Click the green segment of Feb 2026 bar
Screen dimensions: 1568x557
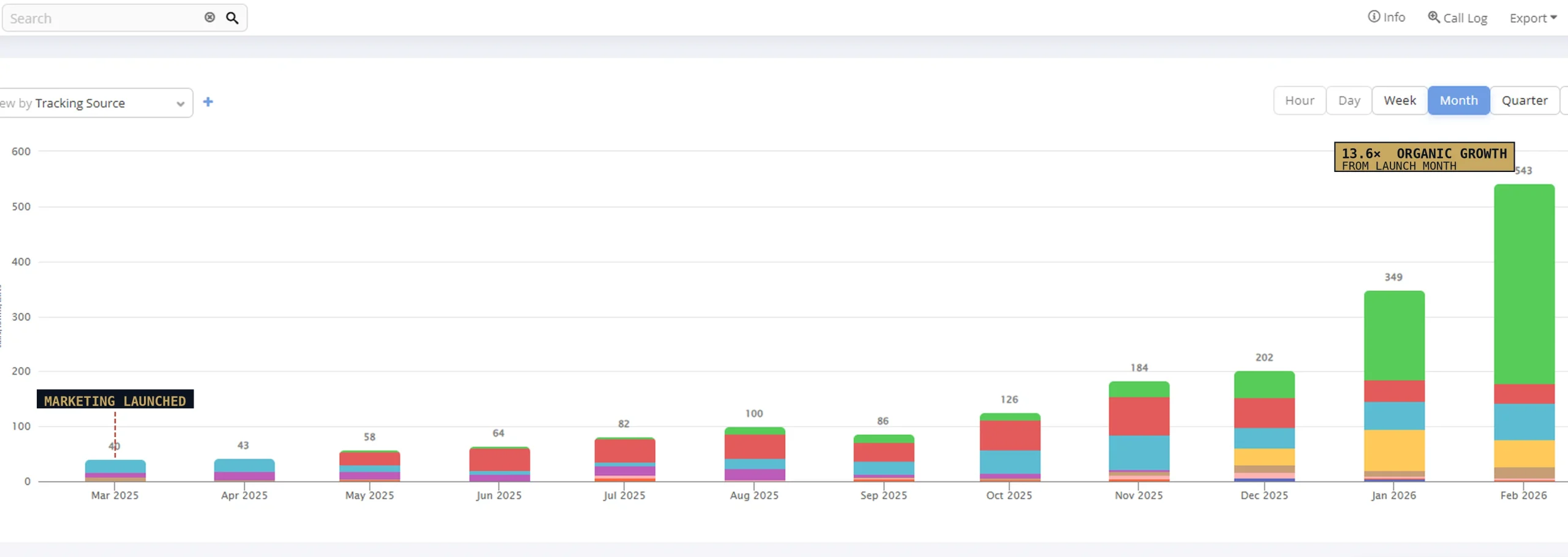(x=1524, y=284)
